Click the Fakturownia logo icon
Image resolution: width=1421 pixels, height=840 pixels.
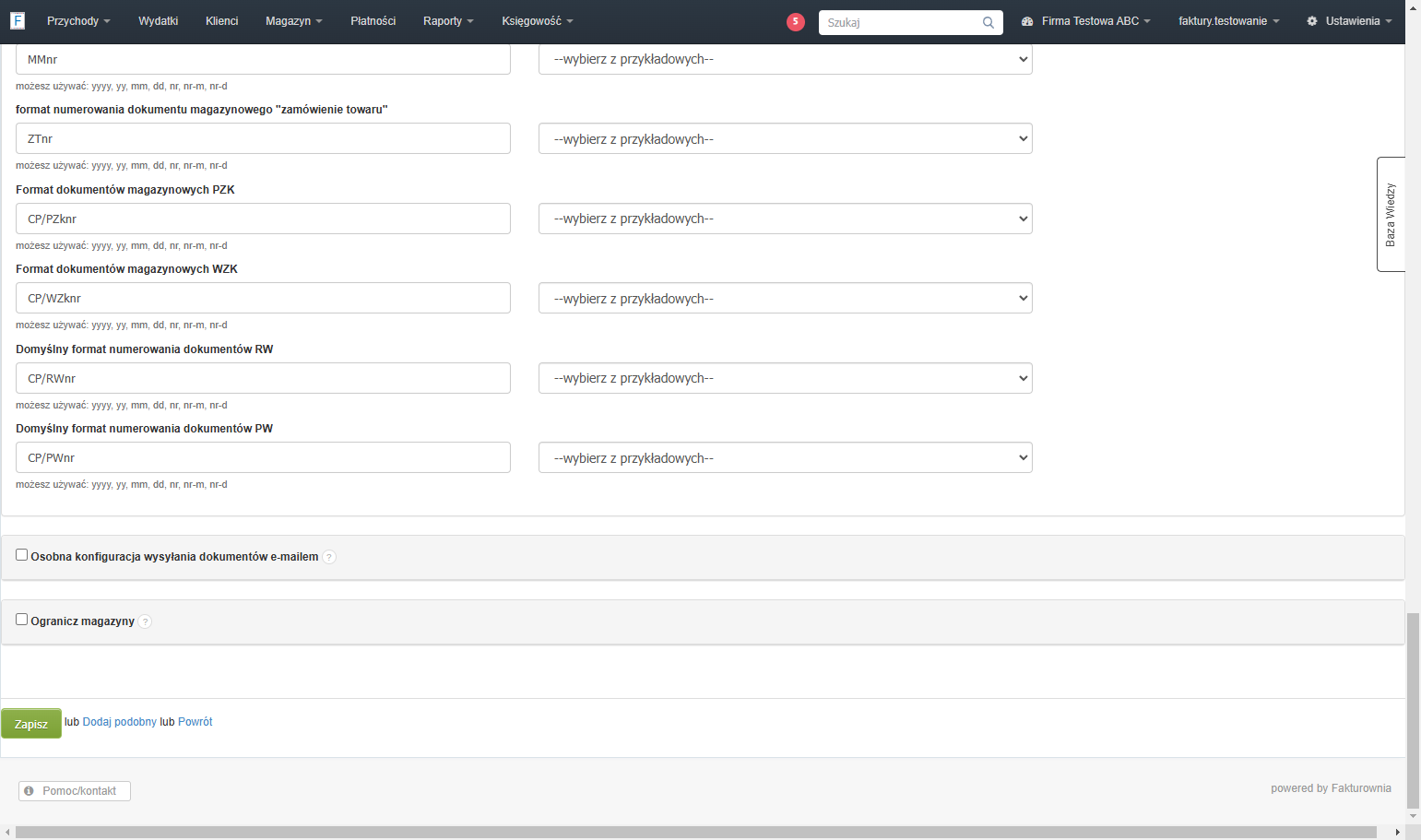click(x=18, y=20)
